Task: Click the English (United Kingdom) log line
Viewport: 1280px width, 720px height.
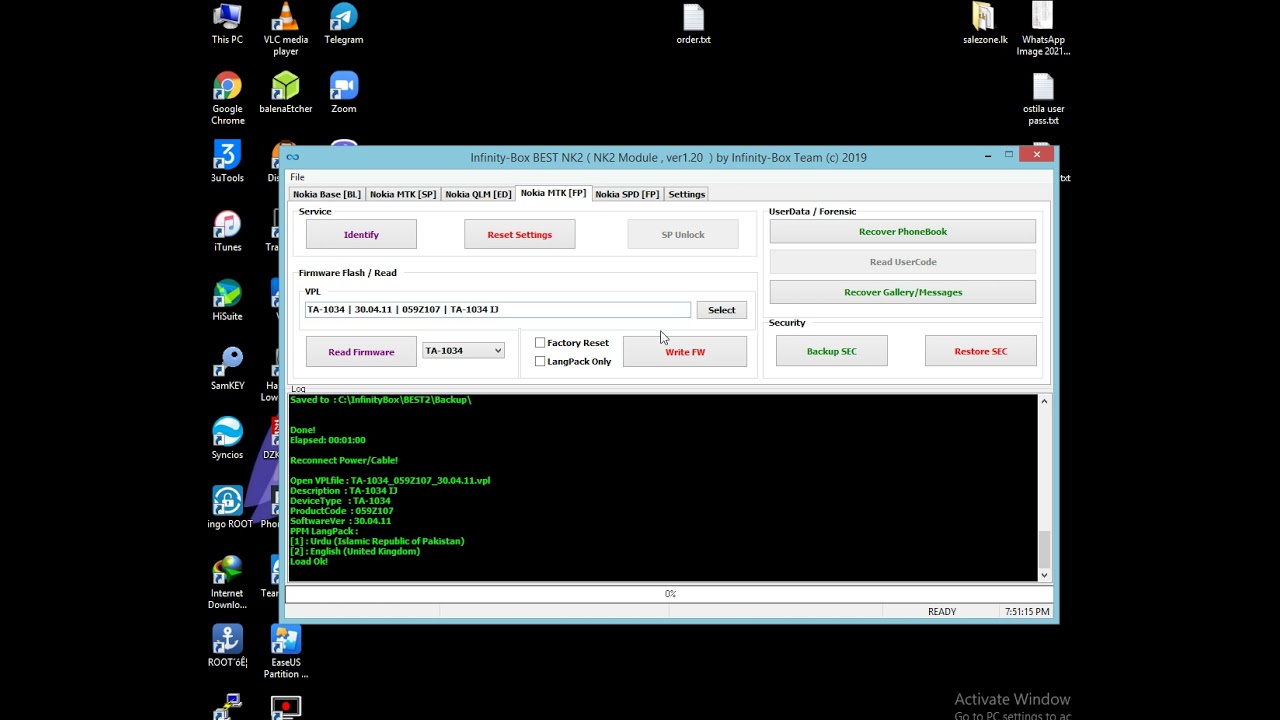Action: pyautogui.click(x=355, y=551)
